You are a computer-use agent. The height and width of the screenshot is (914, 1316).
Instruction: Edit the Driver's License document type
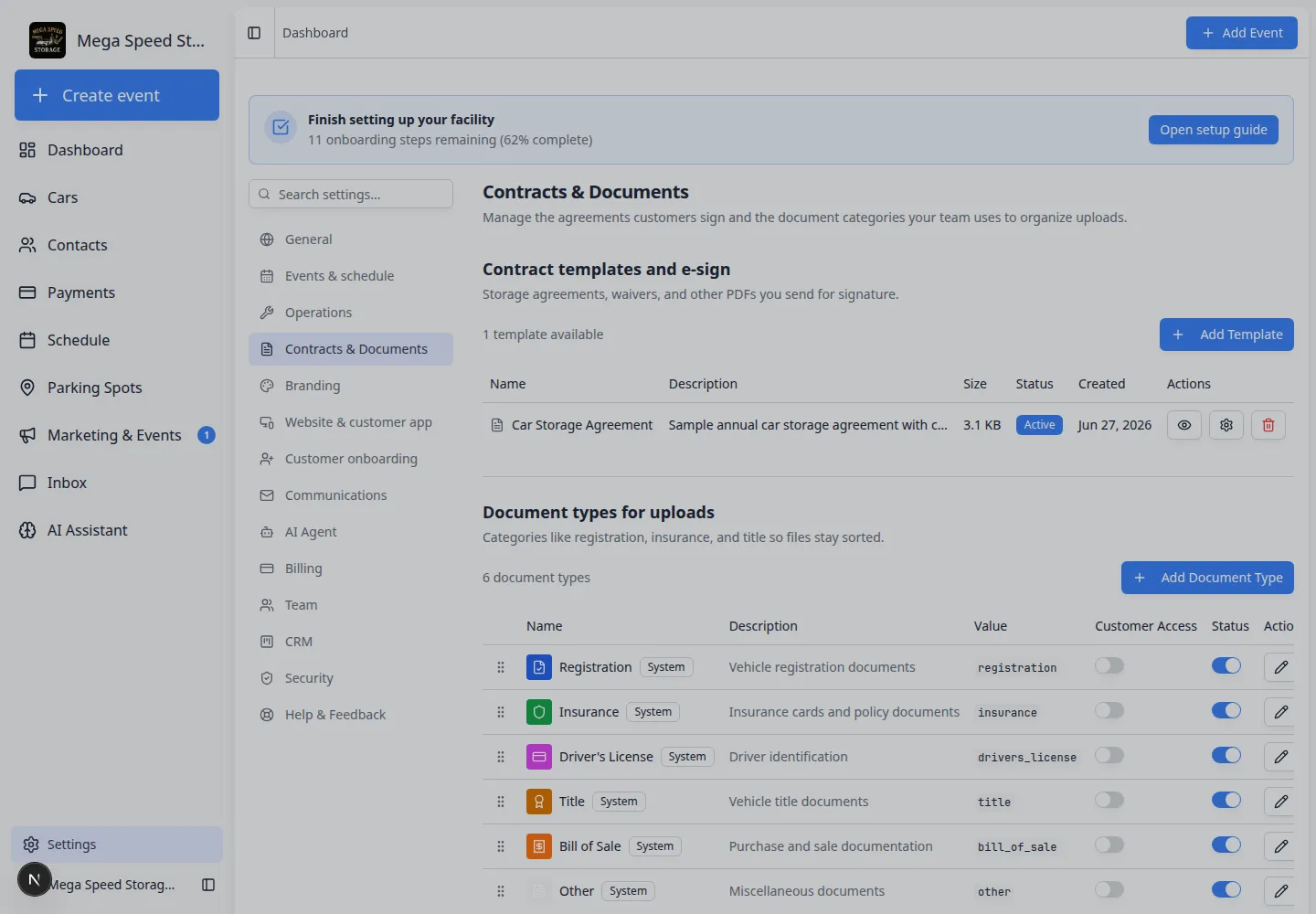point(1281,757)
